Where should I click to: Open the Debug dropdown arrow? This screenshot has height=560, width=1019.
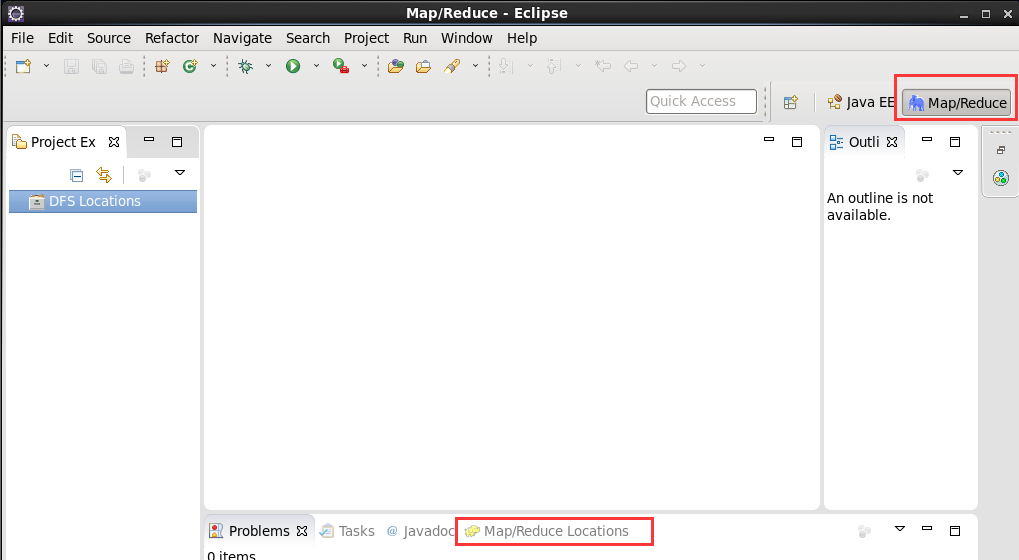[x=268, y=66]
